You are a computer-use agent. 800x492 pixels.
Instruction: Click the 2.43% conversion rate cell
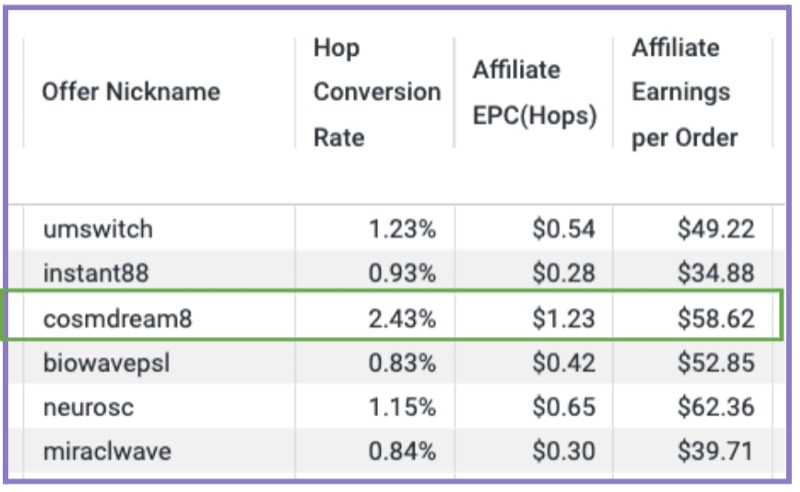coord(402,318)
